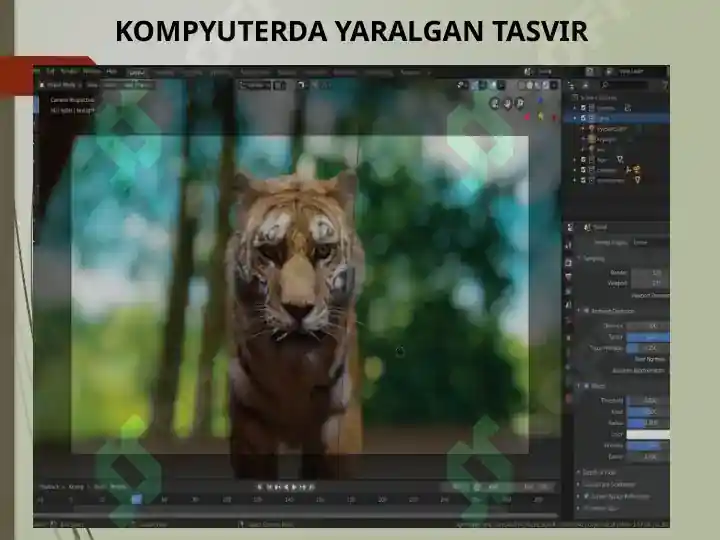Toggle the Bloom checkbox
Screen dimensions: 720x540
click(x=586, y=386)
